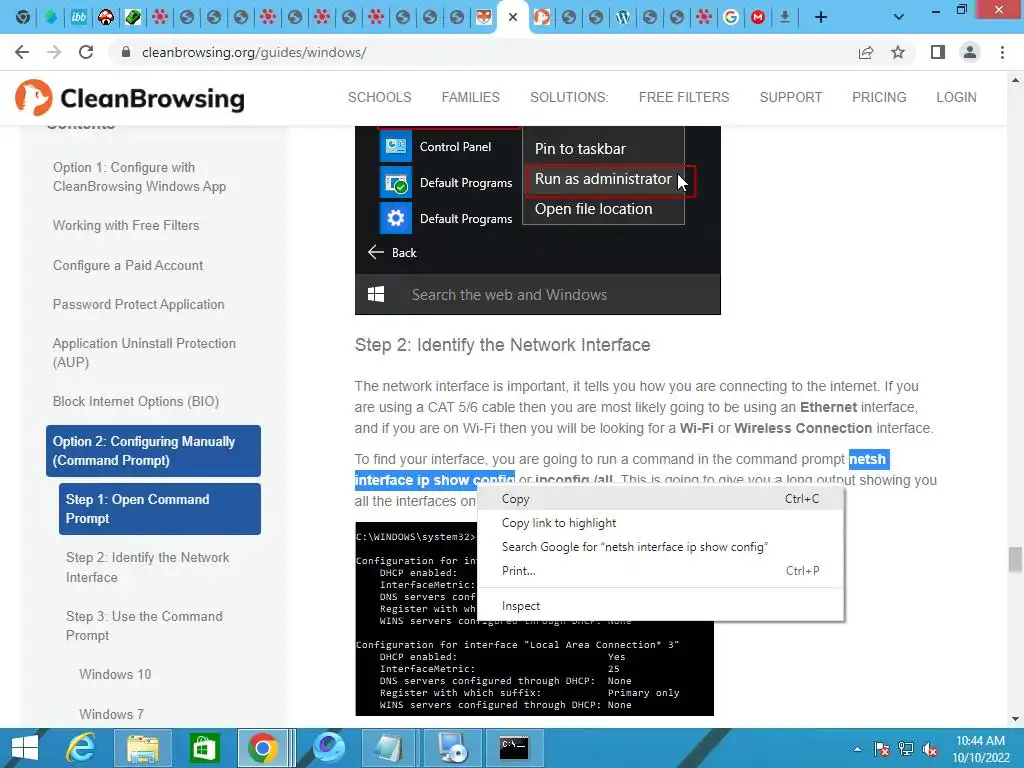Bookmark this page with the star icon
This screenshot has width=1024, height=768.
898,52
